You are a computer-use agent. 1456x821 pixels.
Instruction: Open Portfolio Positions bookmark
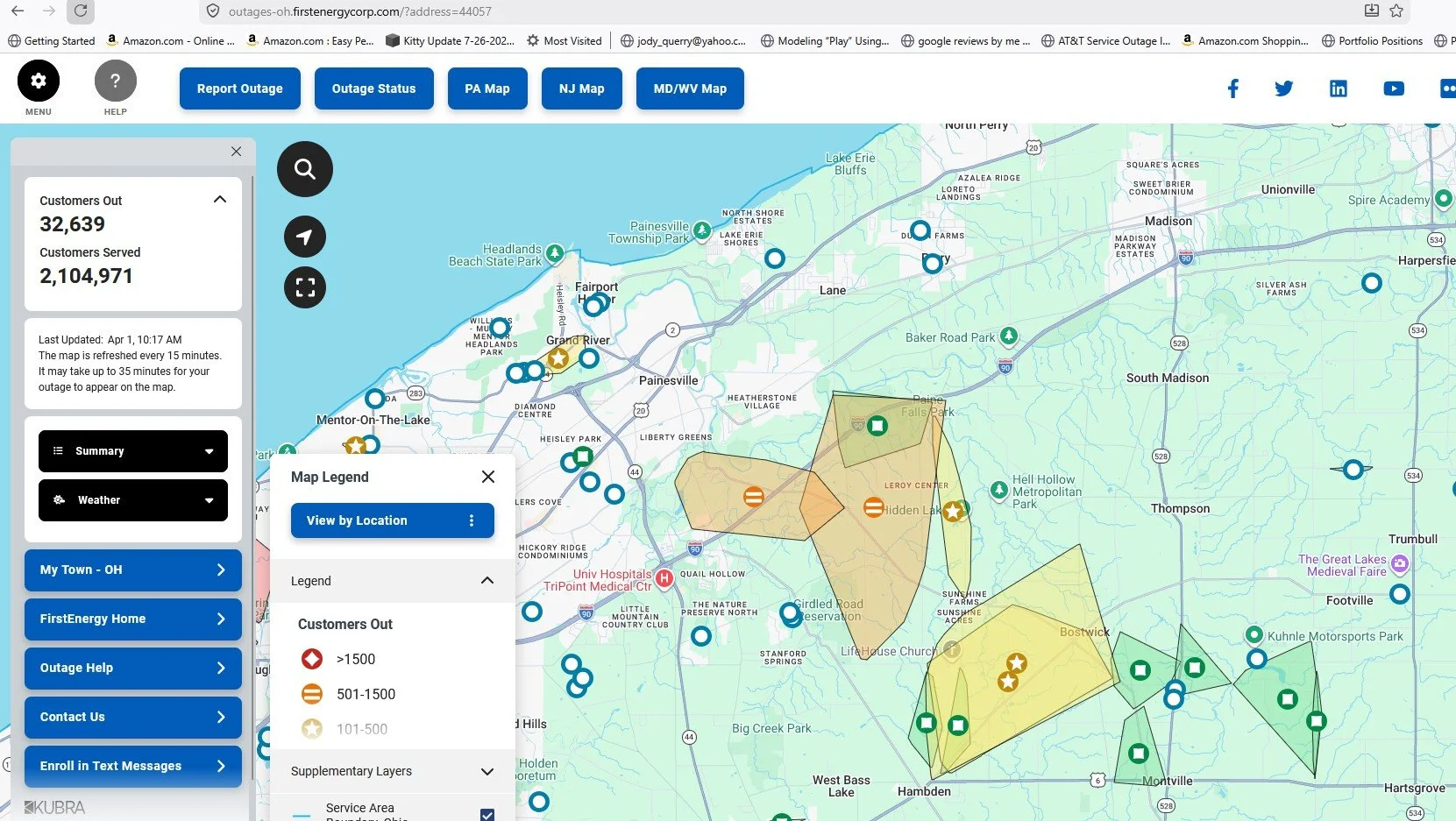(x=1373, y=40)
